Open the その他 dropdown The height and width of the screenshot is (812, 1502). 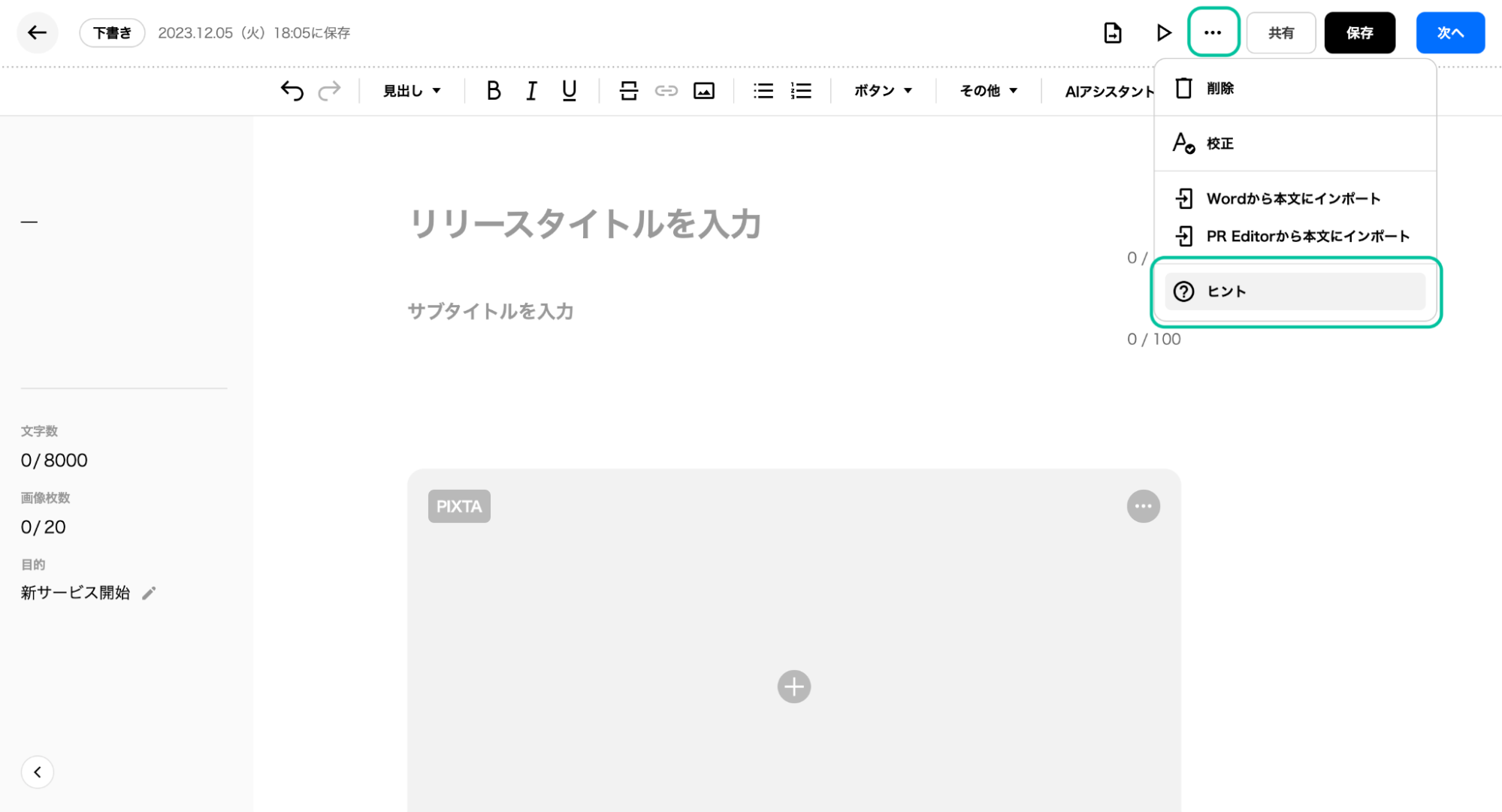988,91
